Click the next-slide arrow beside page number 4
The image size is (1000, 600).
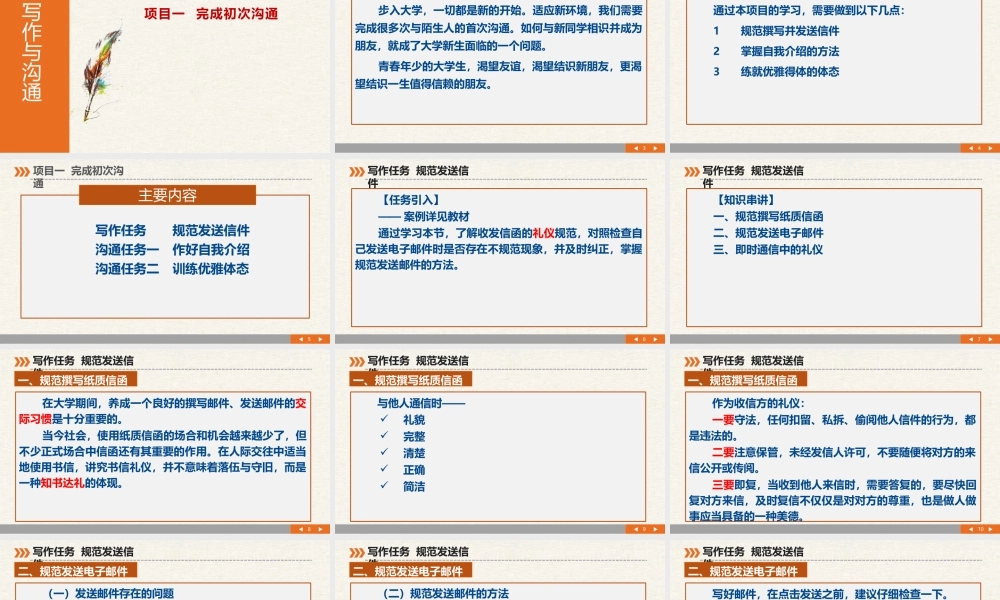[x=990, y=148]
